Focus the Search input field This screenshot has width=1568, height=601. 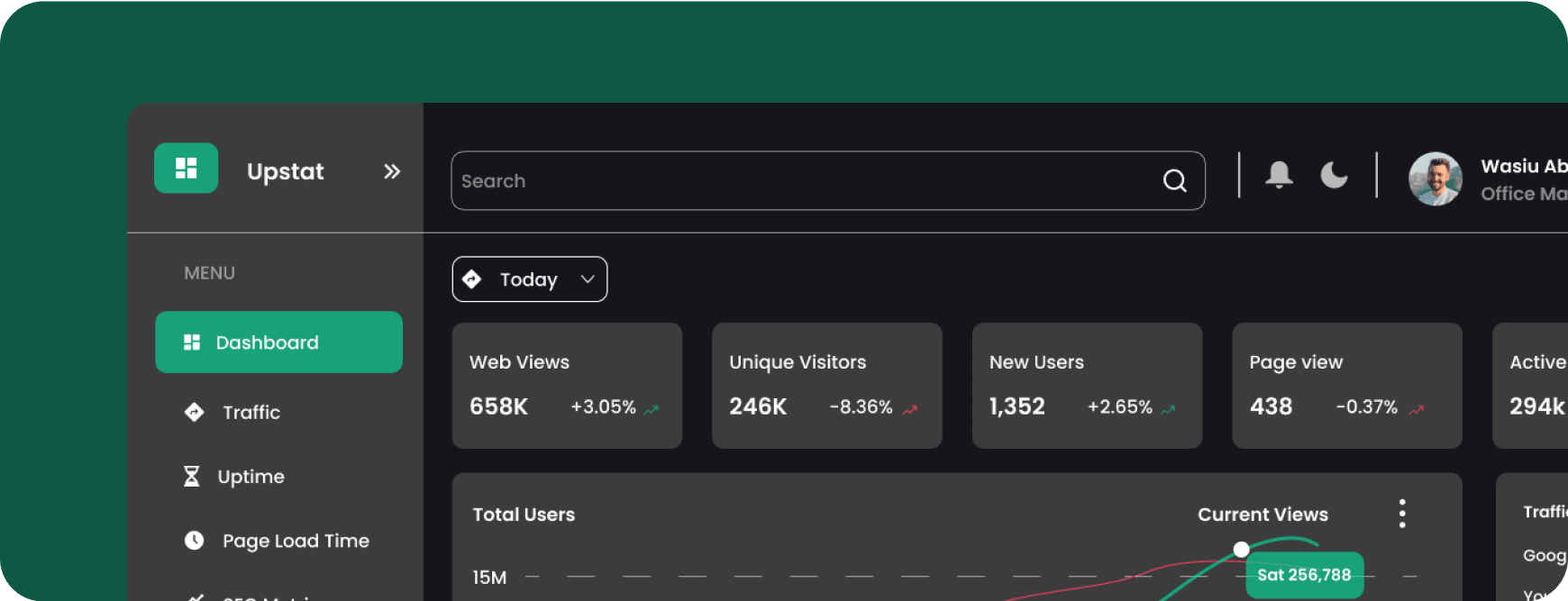828,181
